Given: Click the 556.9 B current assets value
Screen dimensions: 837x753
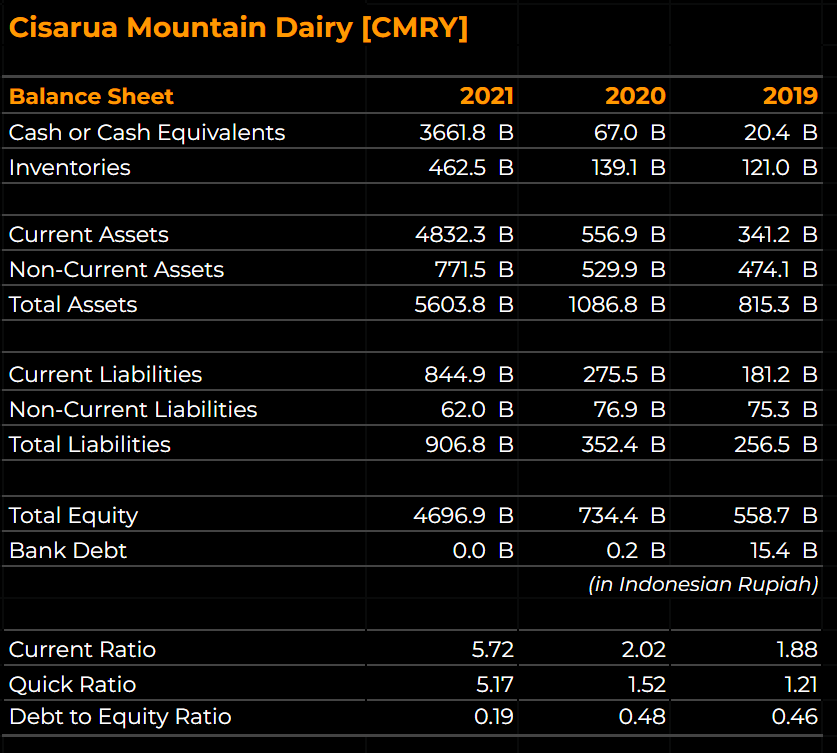Looking at the screenshot, I should (623, 235).
